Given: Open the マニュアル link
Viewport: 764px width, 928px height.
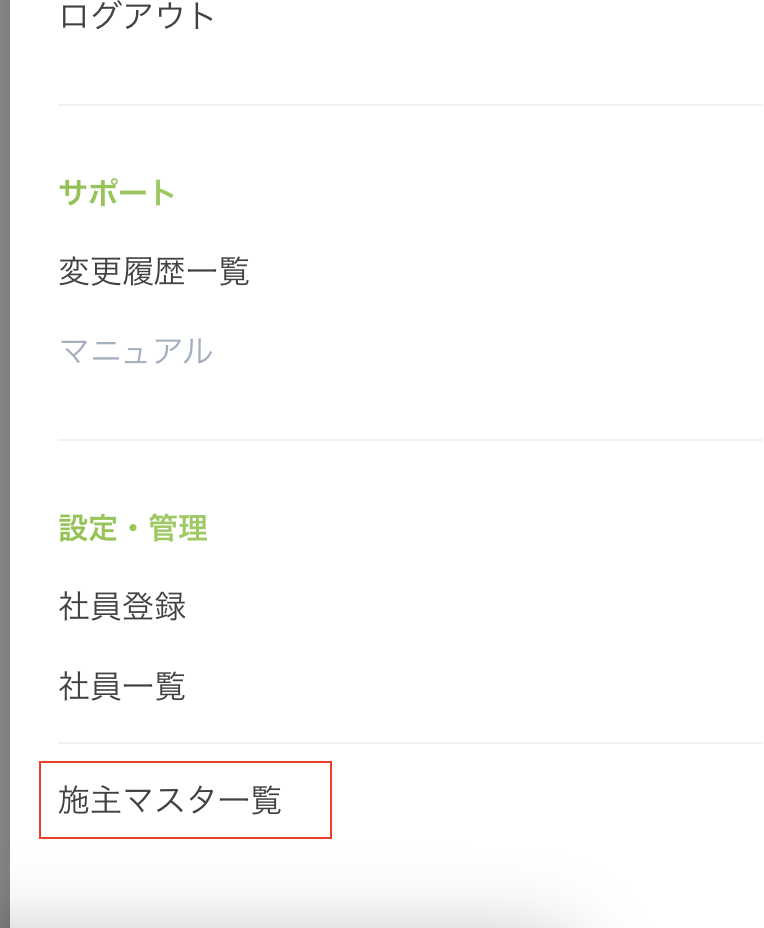Looking at the screenshot, I should pyautogui.click(x=136, y=352).
